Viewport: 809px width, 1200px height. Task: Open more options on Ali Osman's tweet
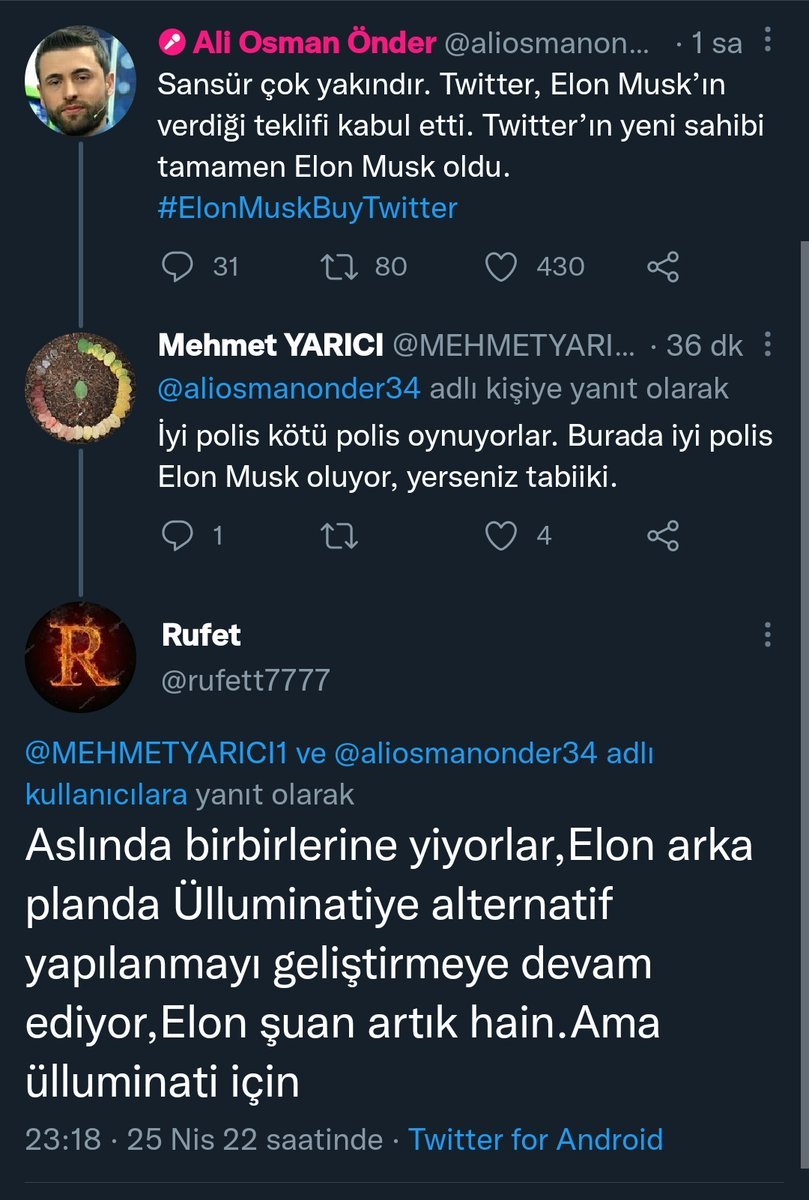[767, 41]
